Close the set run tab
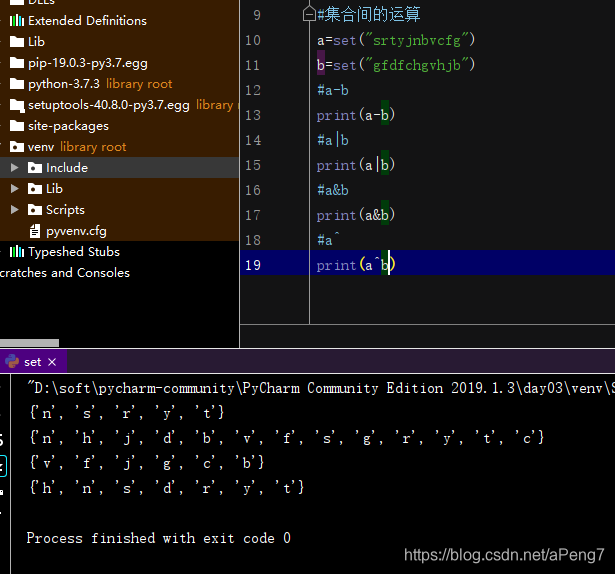The width and height of the screenshot is (615, 574). tap(52, 362)
